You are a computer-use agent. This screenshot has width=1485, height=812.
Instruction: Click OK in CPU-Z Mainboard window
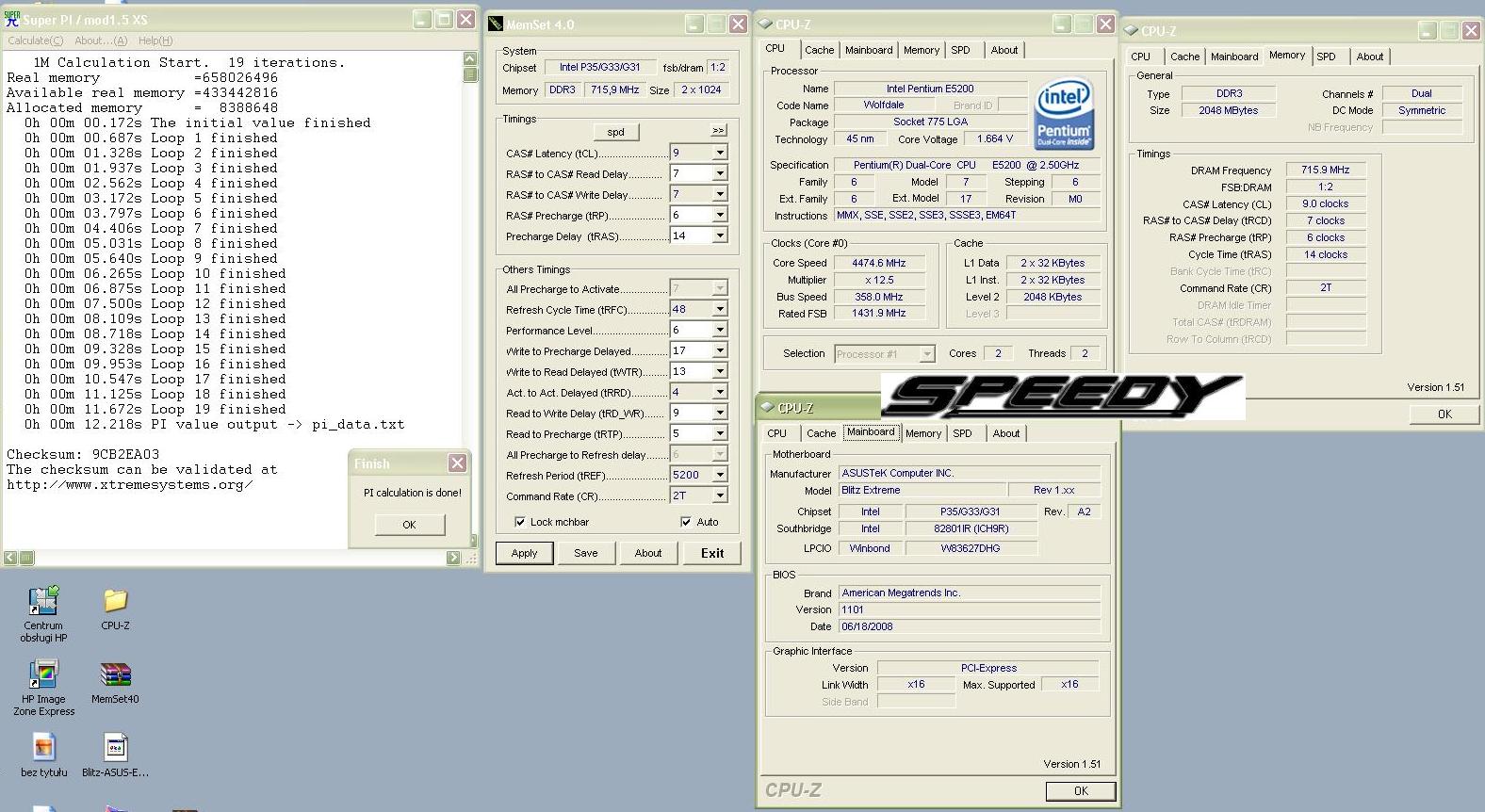pyautogui.click(x=1081, y=791)
